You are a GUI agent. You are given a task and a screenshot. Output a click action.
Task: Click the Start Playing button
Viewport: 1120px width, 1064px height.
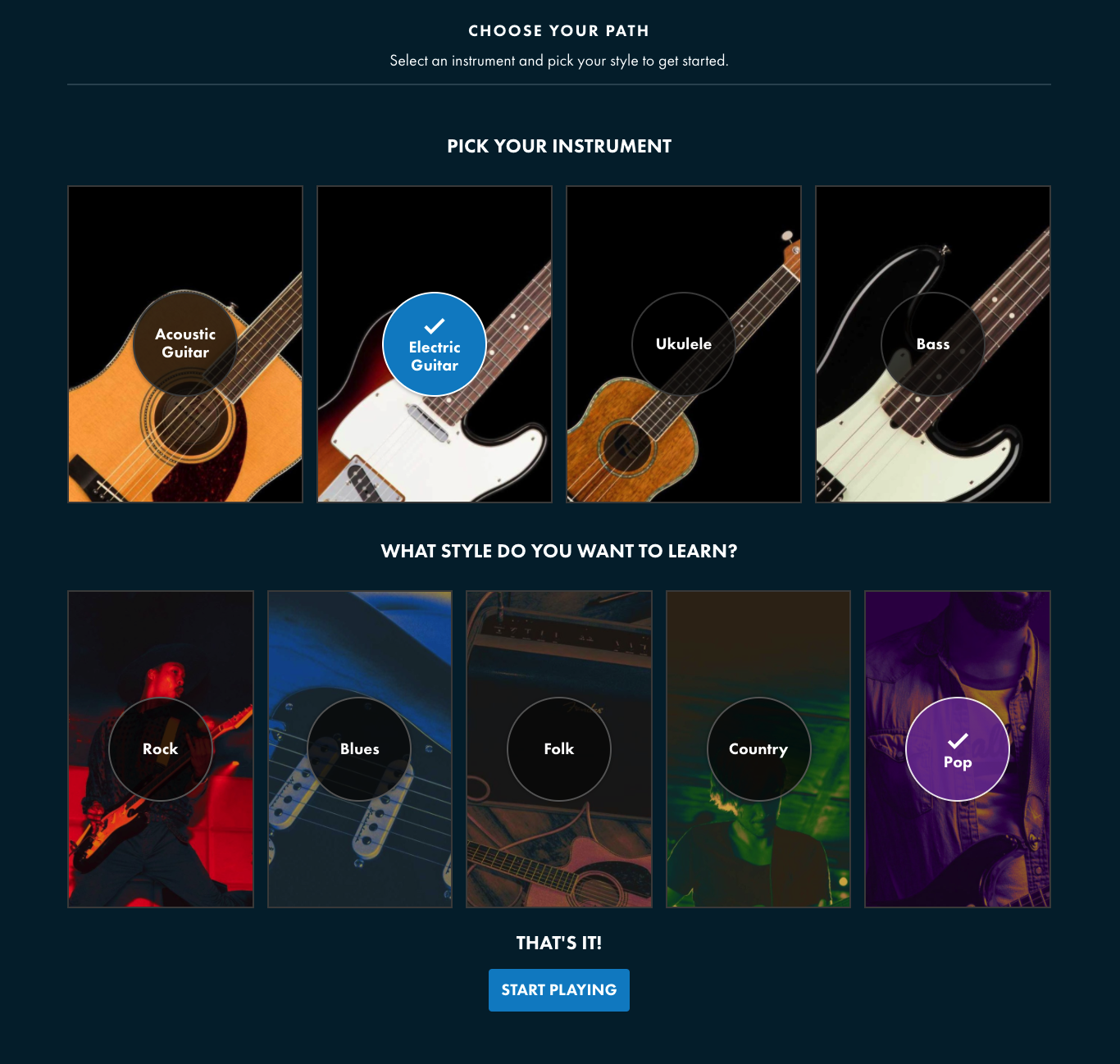tap(559, 990)
